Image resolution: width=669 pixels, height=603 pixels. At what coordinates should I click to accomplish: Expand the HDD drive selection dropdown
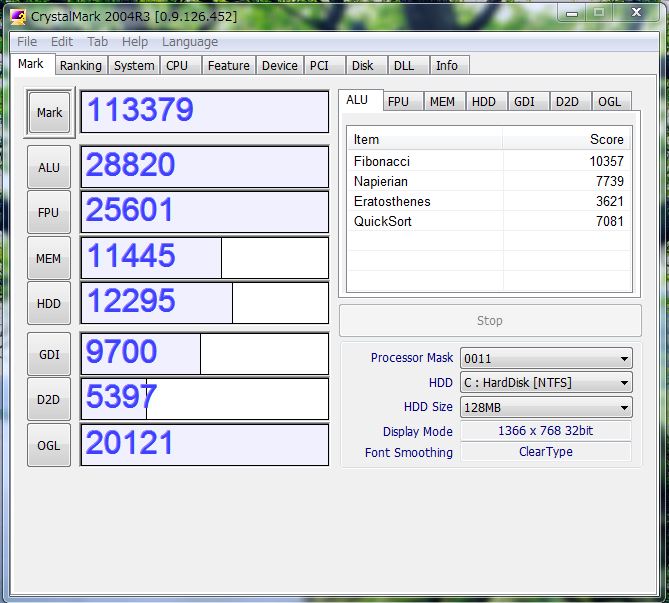tap(545, 383)
